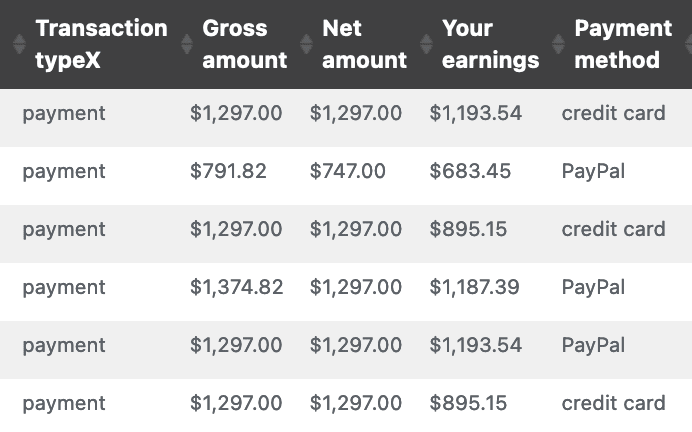Select the $791.82 gross amount cell
692x432 pixels.
pos(228,171)
